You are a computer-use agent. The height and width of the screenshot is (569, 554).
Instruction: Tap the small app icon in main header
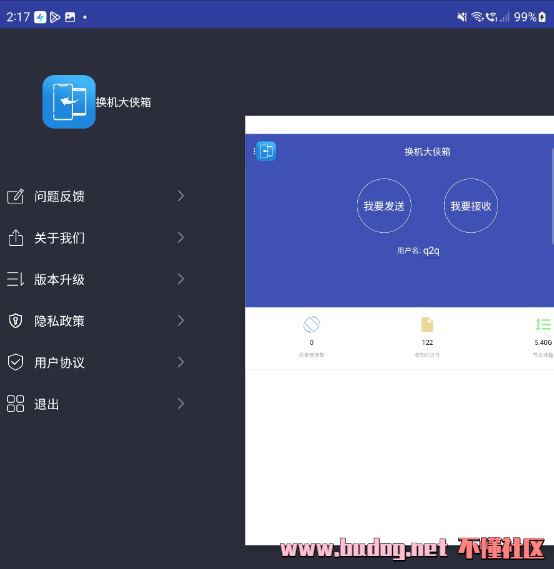tap(266, 151)
